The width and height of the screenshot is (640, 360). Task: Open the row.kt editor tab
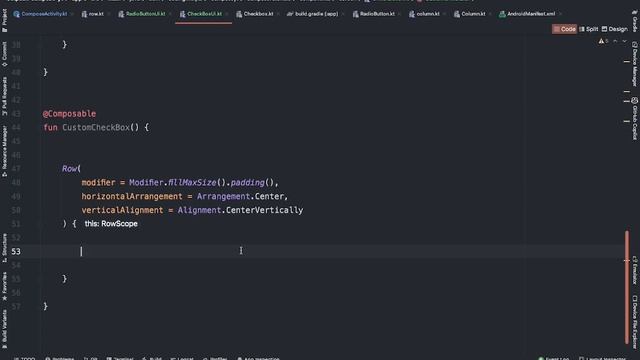96,14
